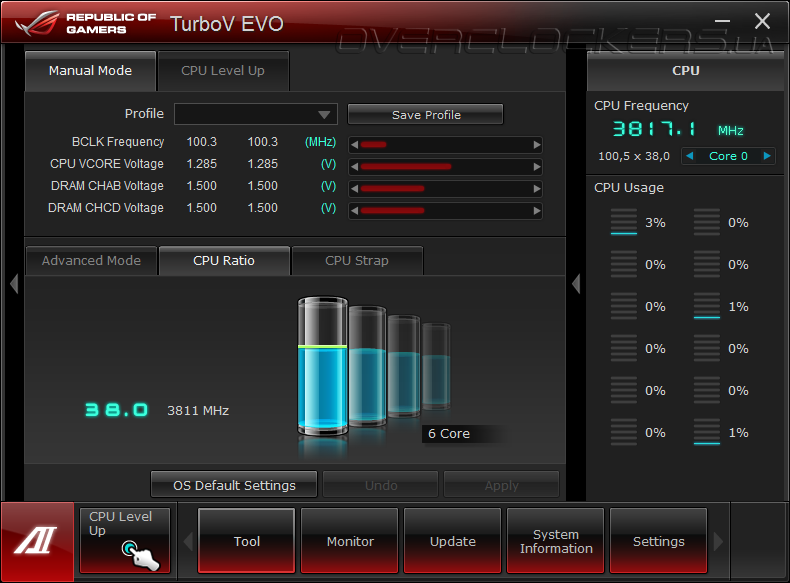Click the Undo button
This screenshot has width=790, height=583.
[381, 485]
